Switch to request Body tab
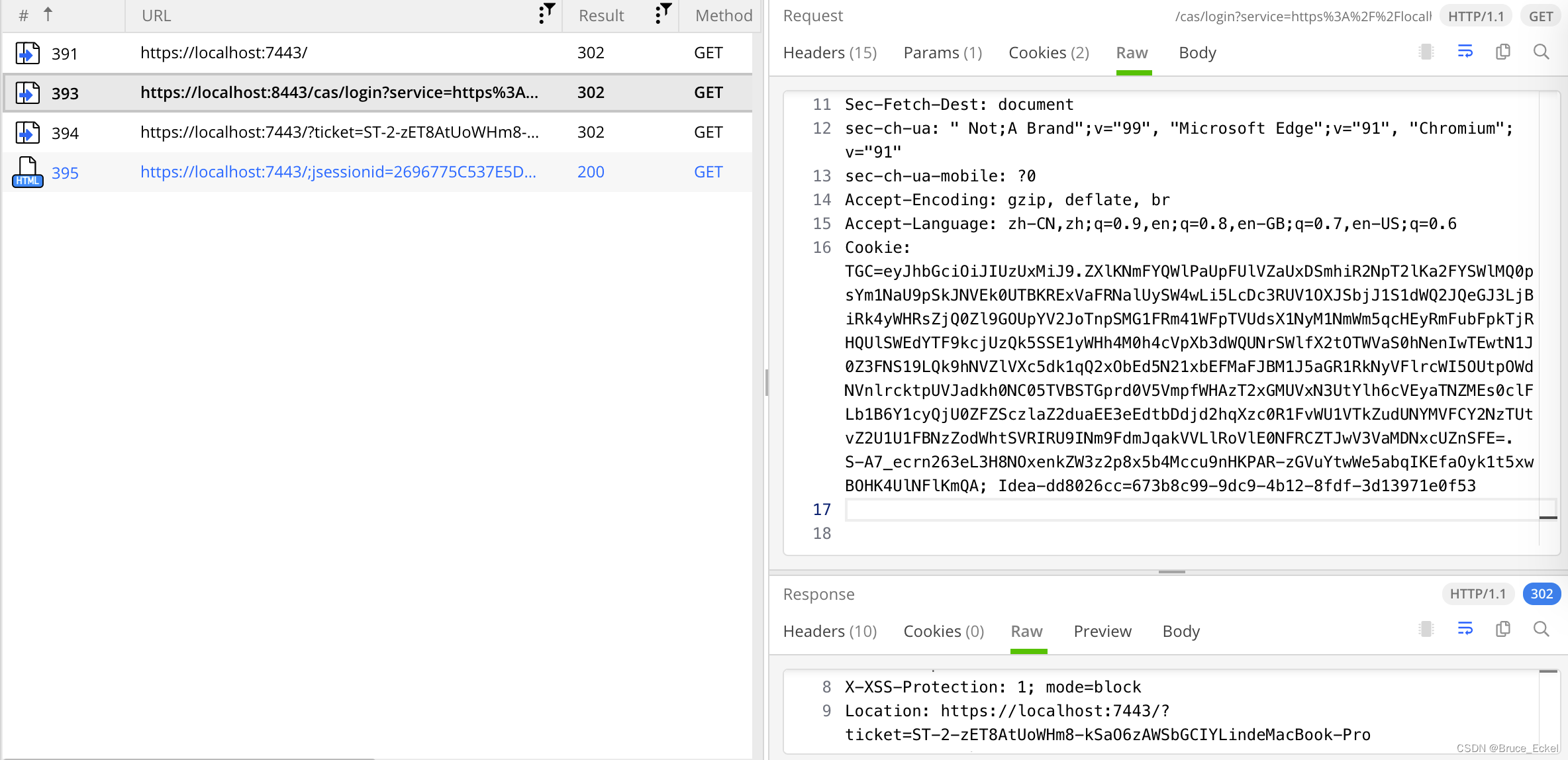 (1197, 53)
